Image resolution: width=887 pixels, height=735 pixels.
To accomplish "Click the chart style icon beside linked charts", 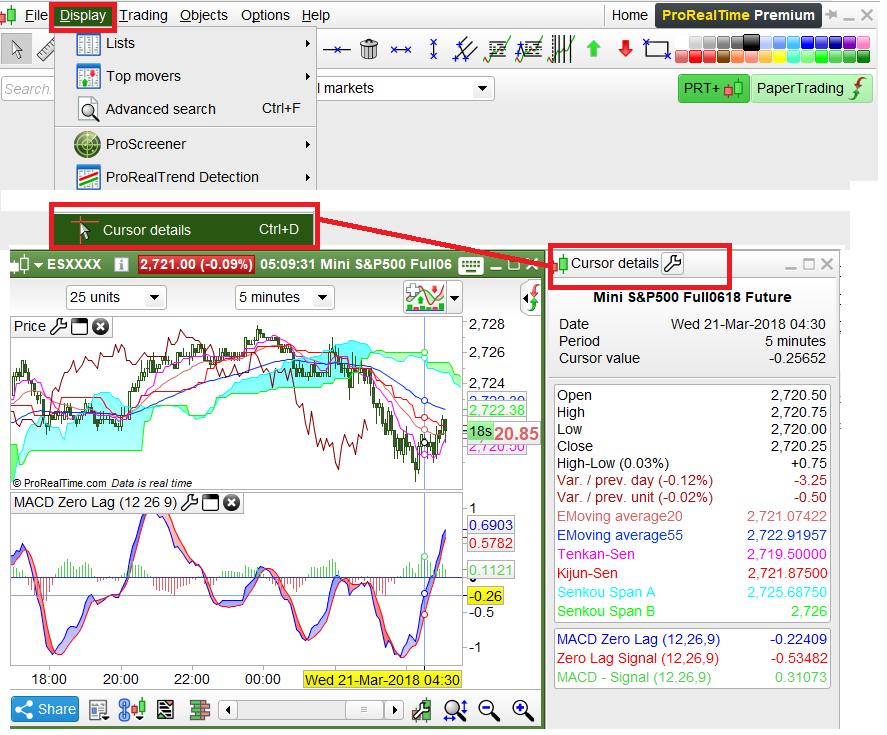I will click(x=165, y=710).
